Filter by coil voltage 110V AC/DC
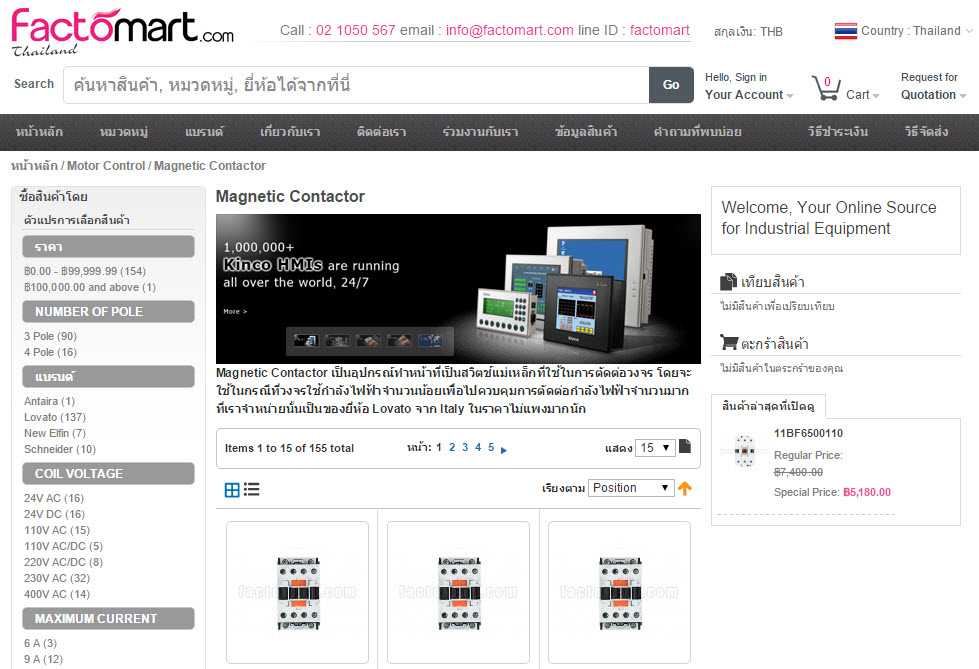Screen dimensions: 979x669 (63, 546)
